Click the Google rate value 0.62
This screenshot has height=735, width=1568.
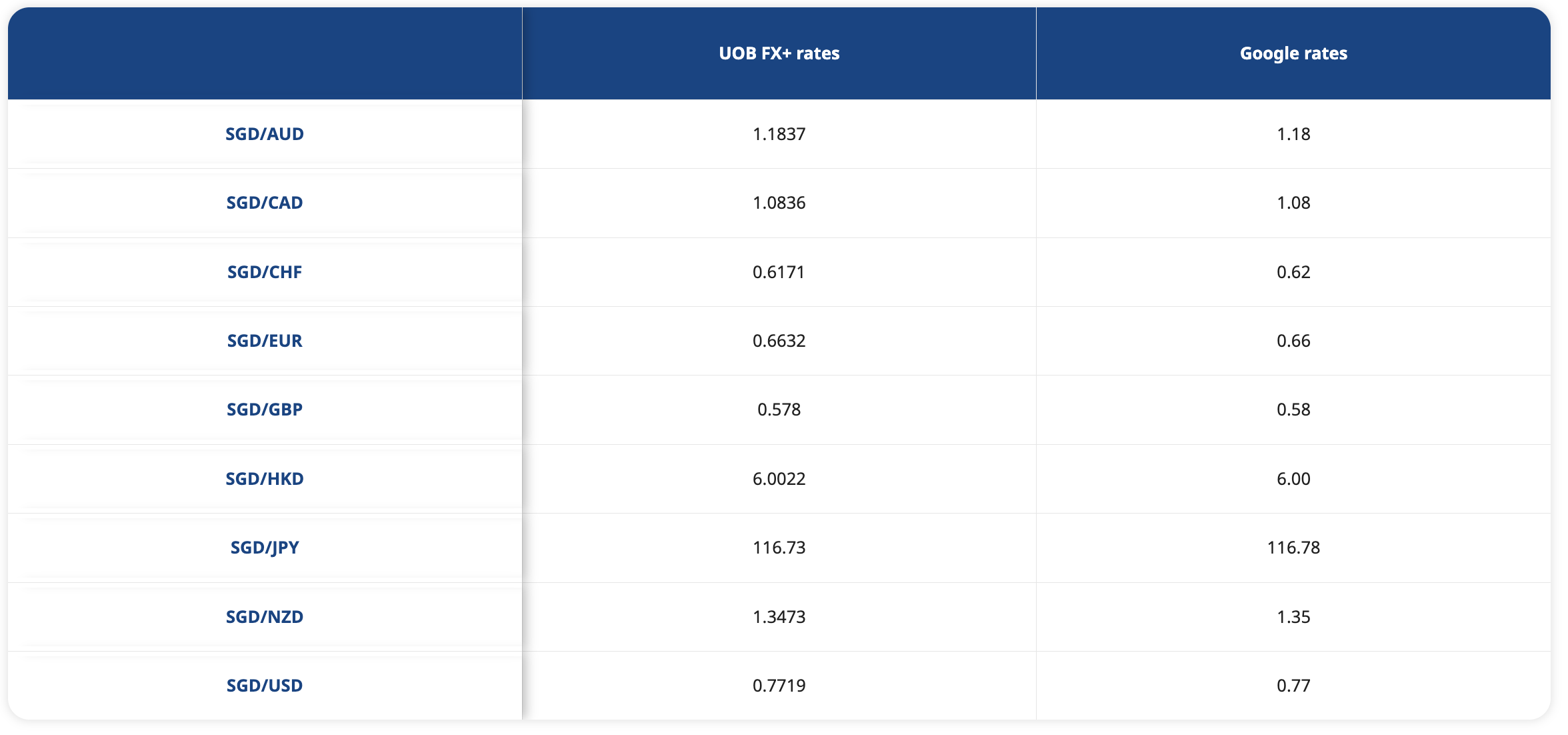(x=1293, y=272)
